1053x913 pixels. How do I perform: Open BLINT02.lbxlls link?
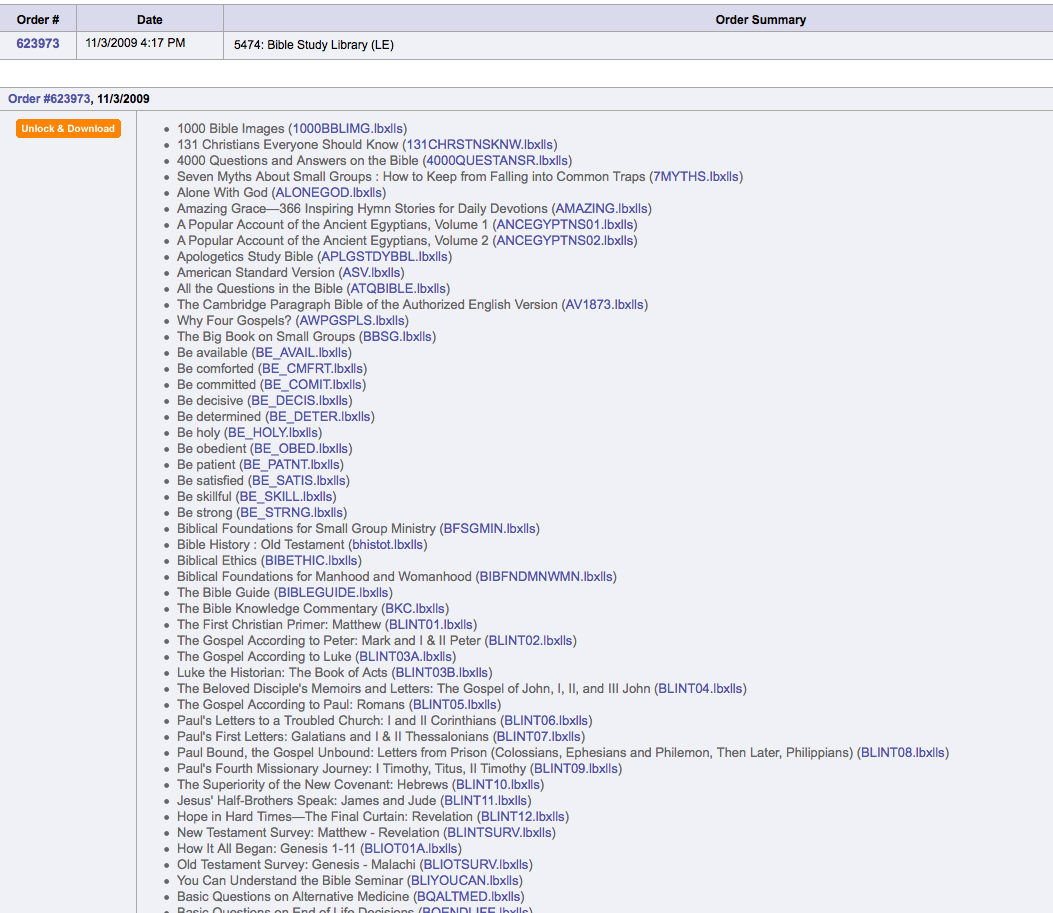(x=531, y=641)
